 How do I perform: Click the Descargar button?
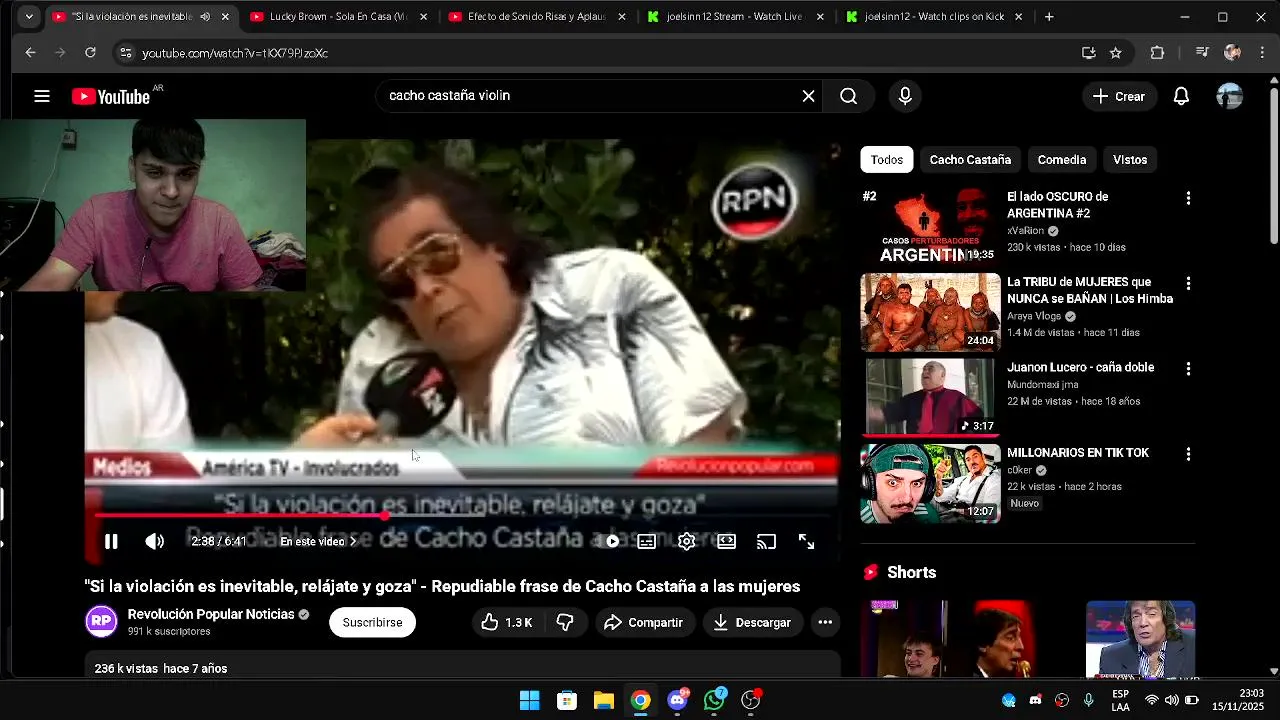pos(752,622)
